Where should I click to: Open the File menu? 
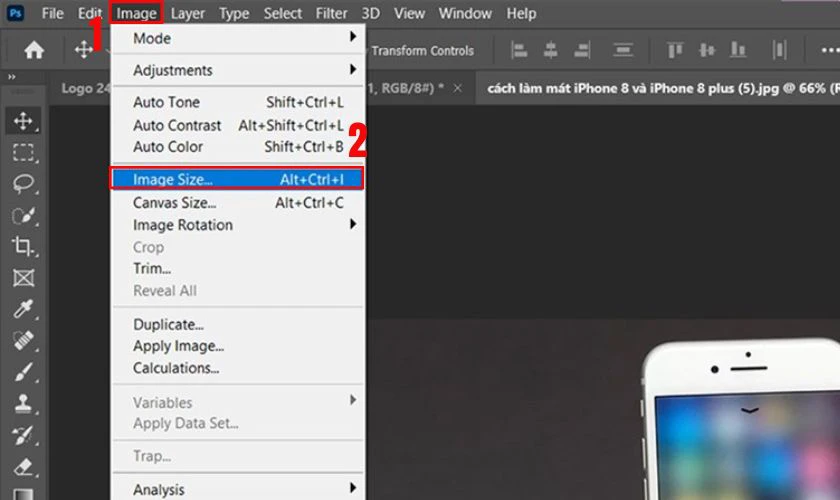[x=52, y=13]
